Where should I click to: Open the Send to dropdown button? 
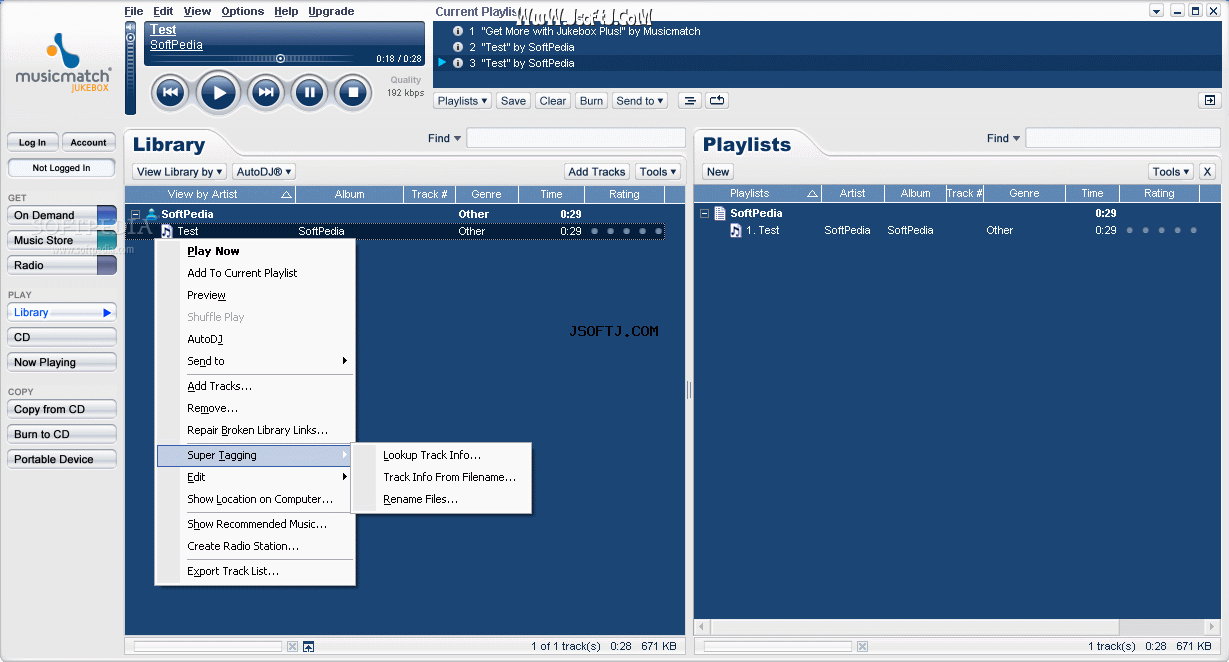coord(640,100)
